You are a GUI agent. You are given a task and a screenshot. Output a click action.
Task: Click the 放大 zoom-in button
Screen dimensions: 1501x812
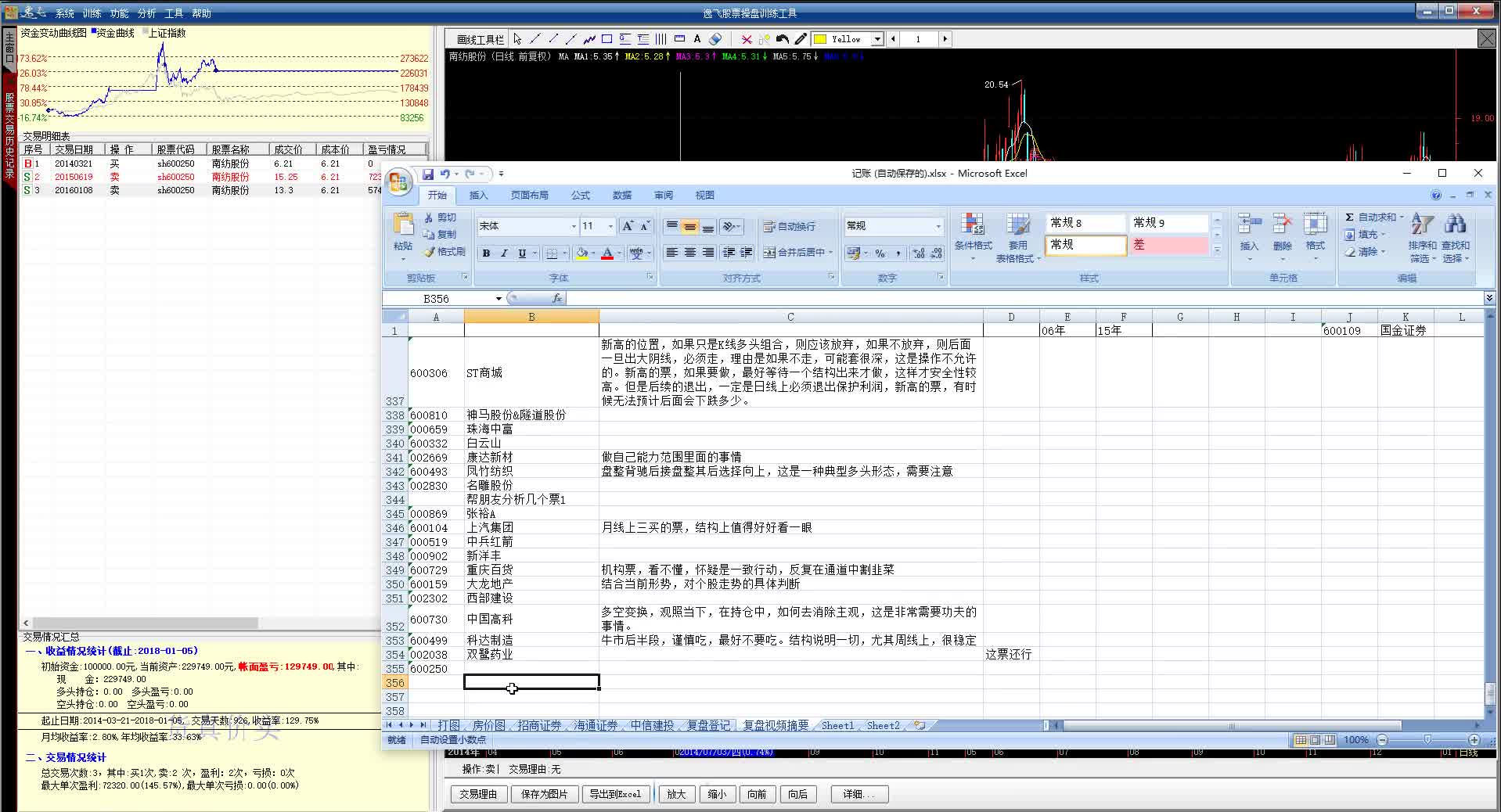click(x=676, y=794)
